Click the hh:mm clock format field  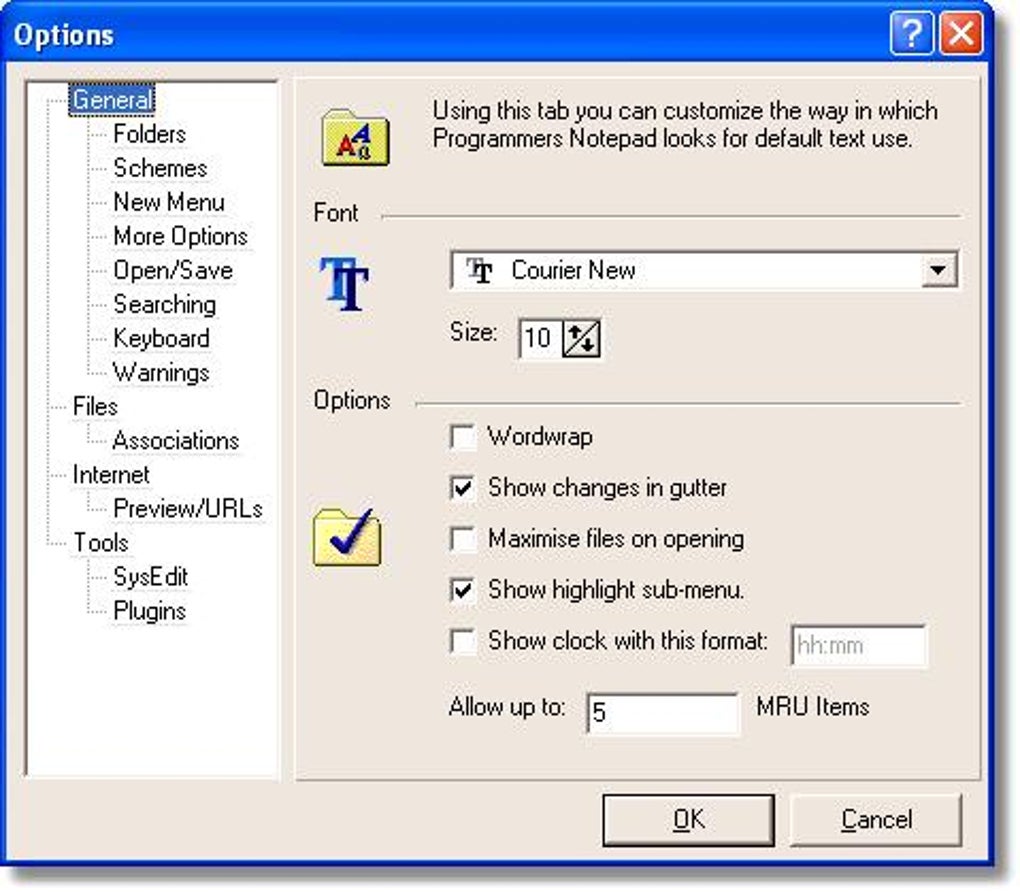[x=859, y=645]
